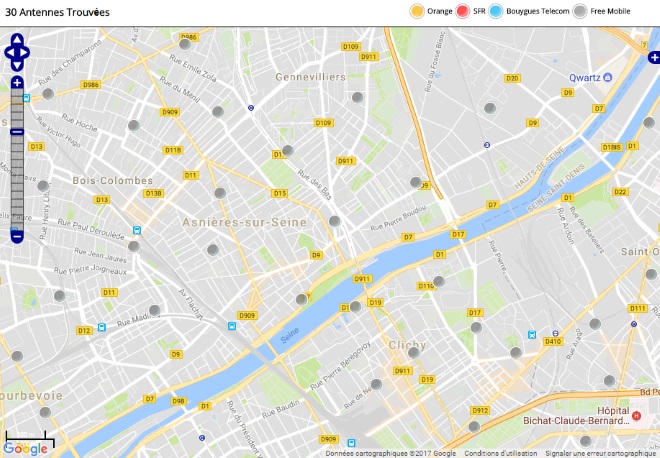Select the antenna marker below the Asnières-sur-Seine label
The image size is (660, 458).
213,250
